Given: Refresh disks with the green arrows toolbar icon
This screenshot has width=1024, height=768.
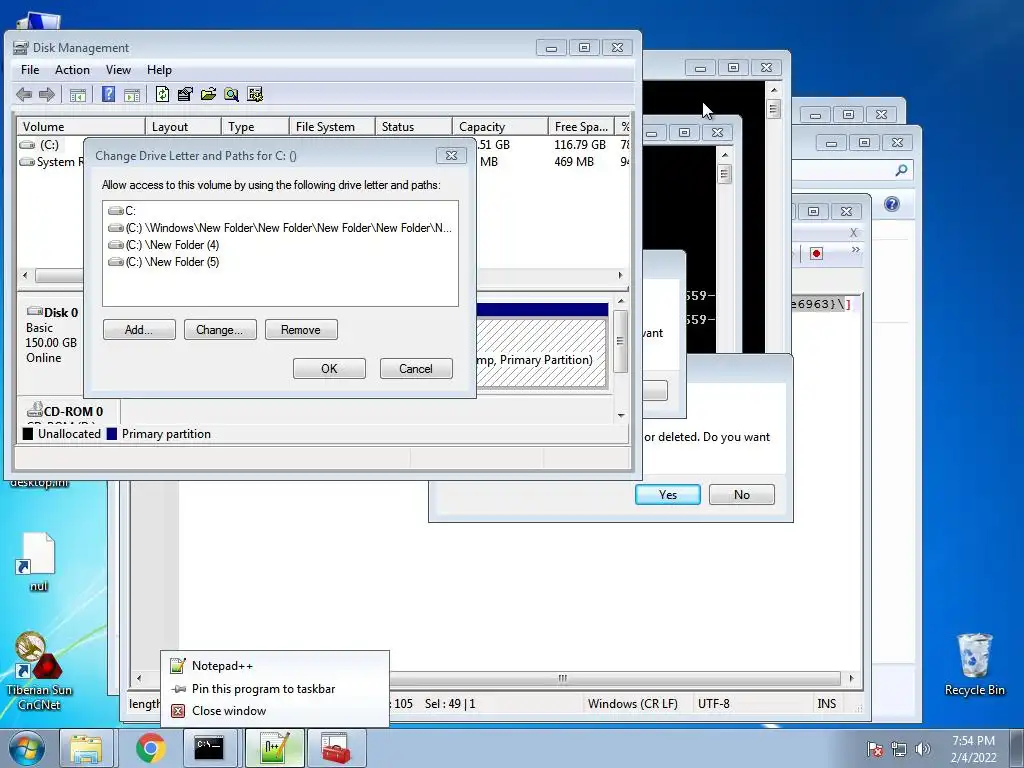Looking at the screenshot, I should pos(162,95).
